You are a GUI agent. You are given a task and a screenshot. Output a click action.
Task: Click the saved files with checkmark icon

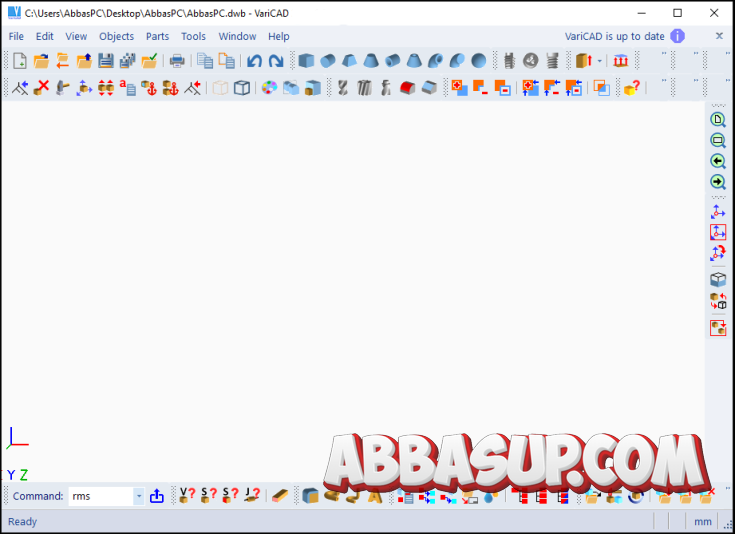149,60
